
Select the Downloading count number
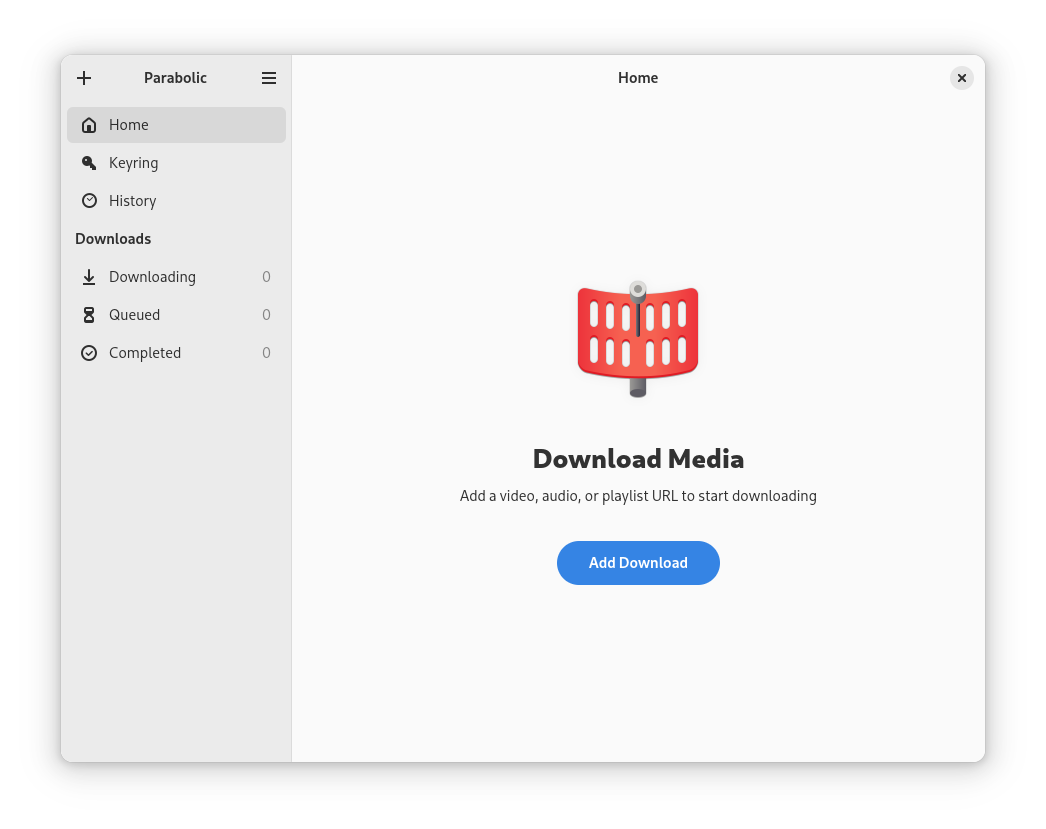(x=266, y=277)
